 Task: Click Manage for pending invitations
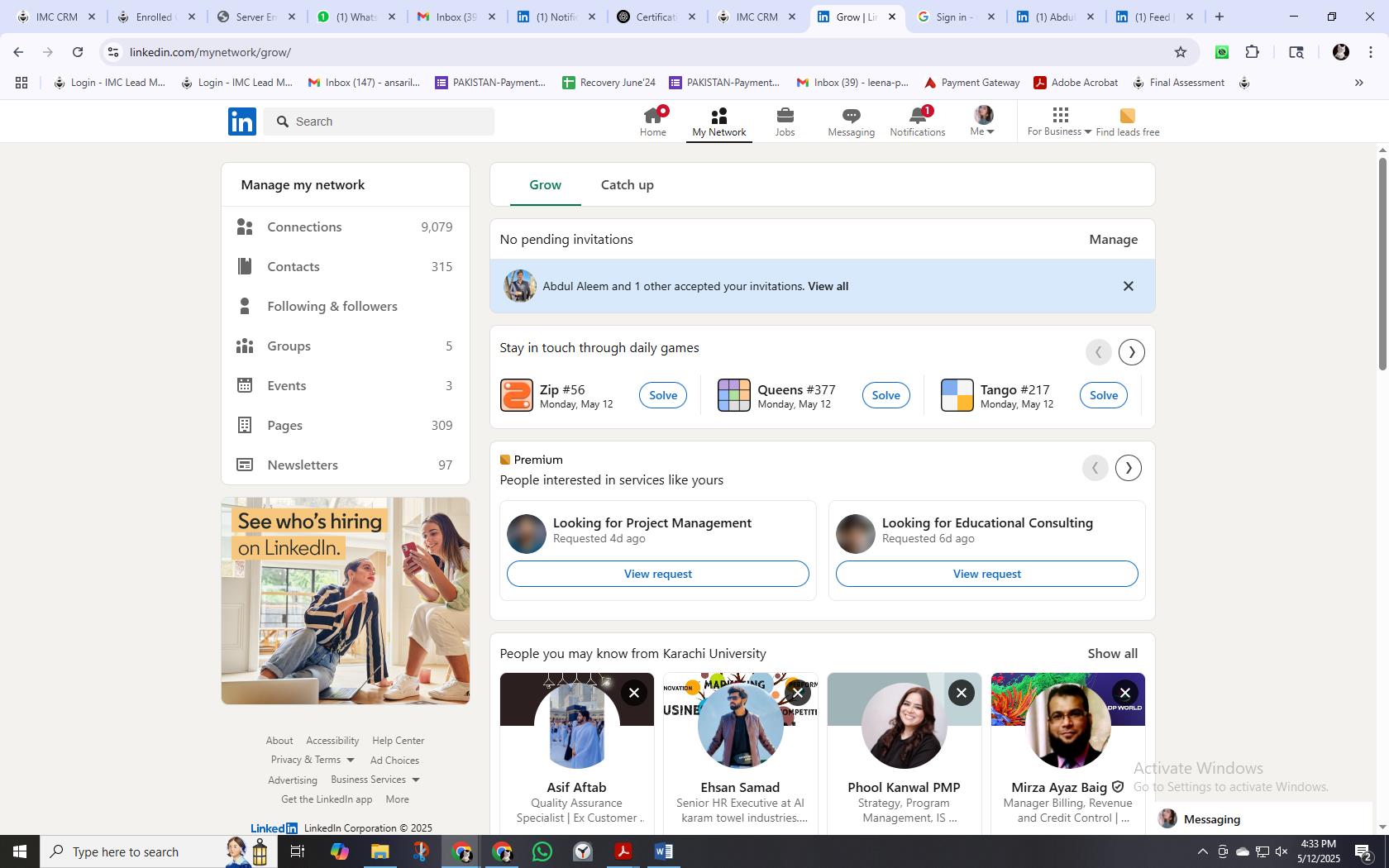(x=1114, y=240)
